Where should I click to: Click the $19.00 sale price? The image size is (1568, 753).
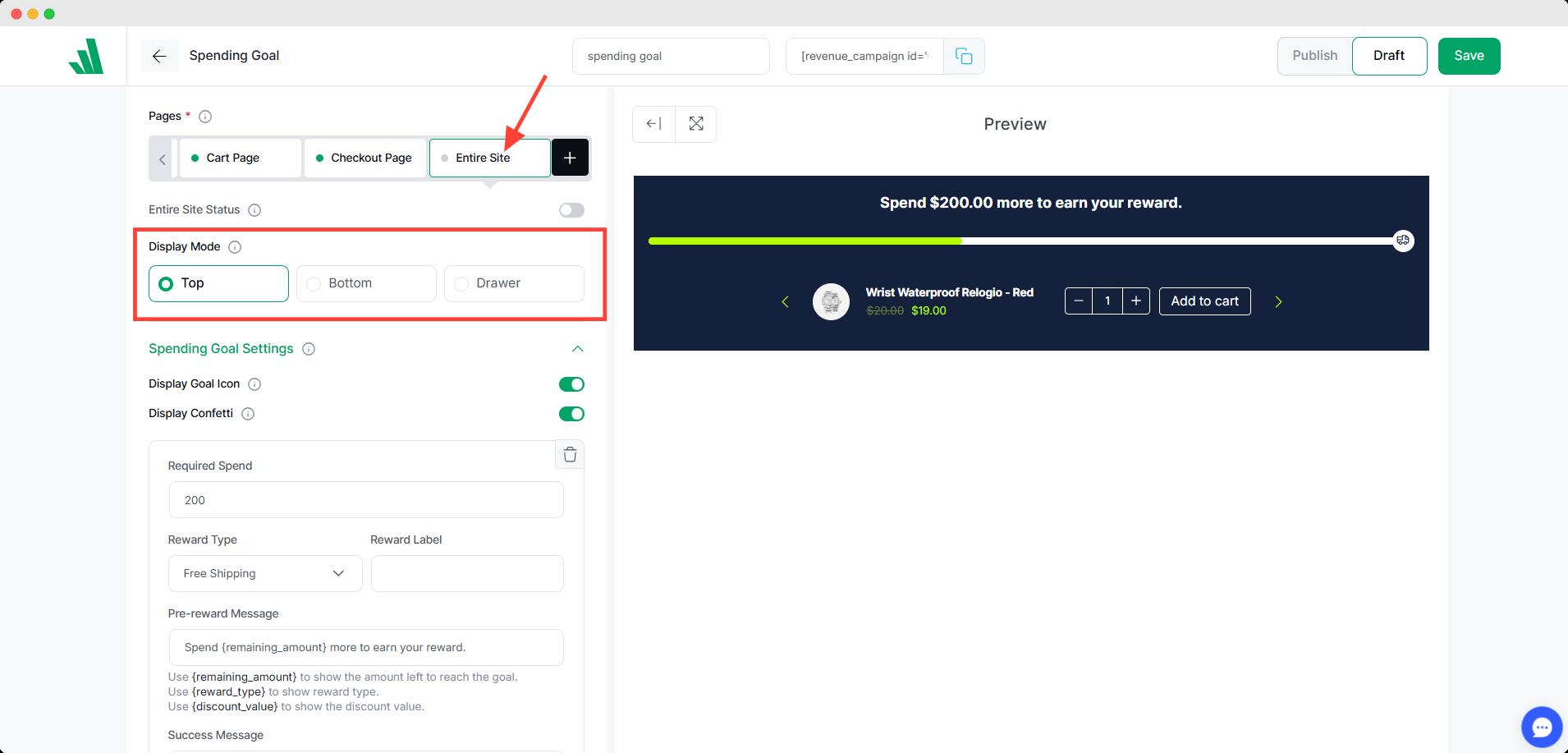[x=928, y=311]
